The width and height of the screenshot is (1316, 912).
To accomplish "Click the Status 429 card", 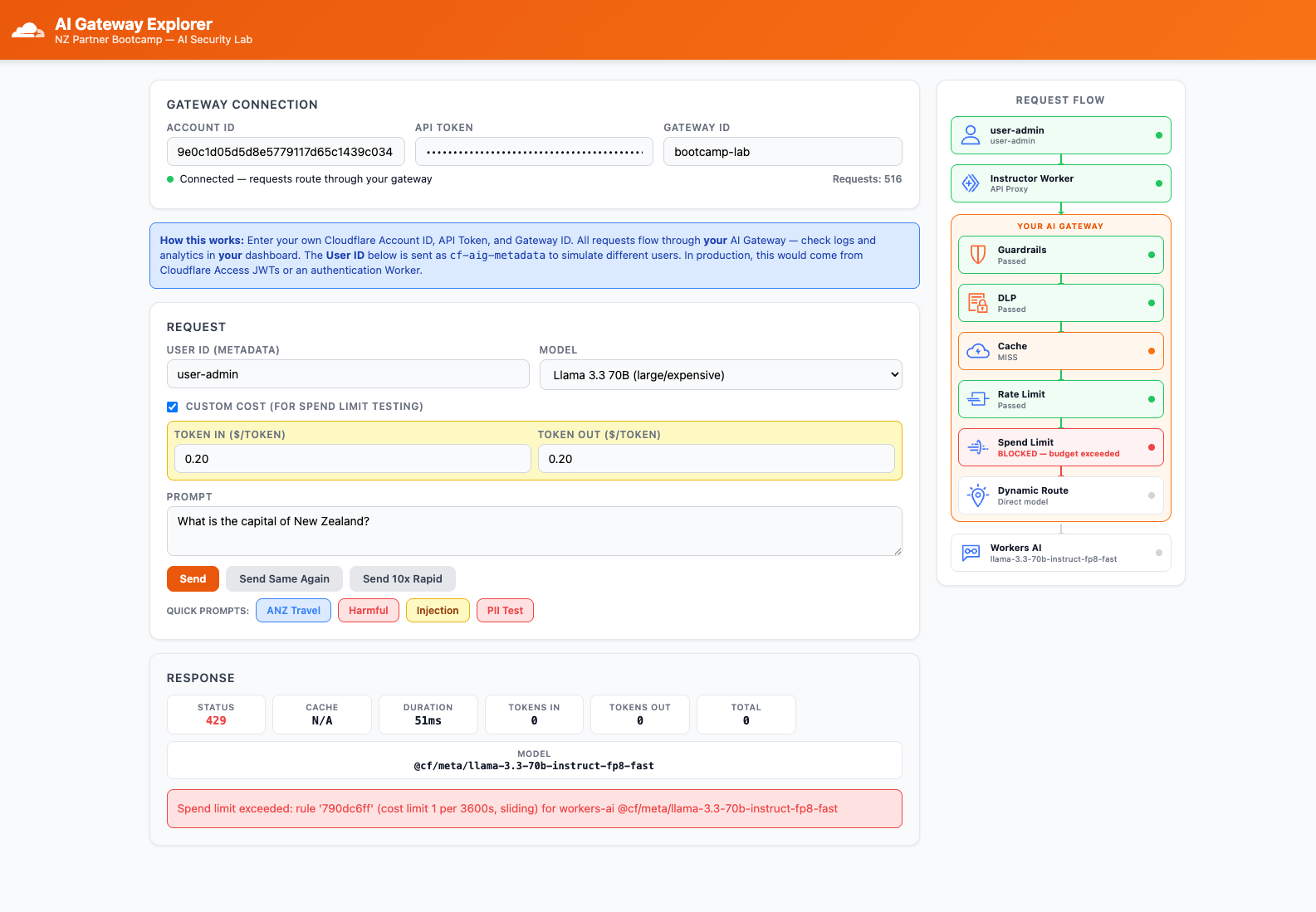I will [x=216, y=714].
